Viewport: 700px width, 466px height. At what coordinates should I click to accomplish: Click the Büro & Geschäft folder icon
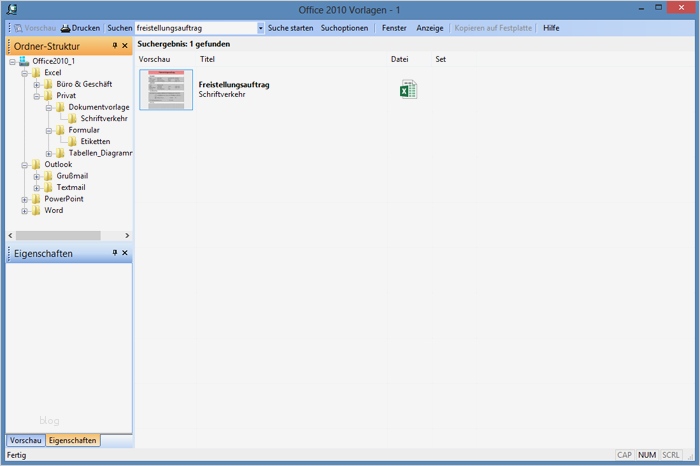(48, 84)
